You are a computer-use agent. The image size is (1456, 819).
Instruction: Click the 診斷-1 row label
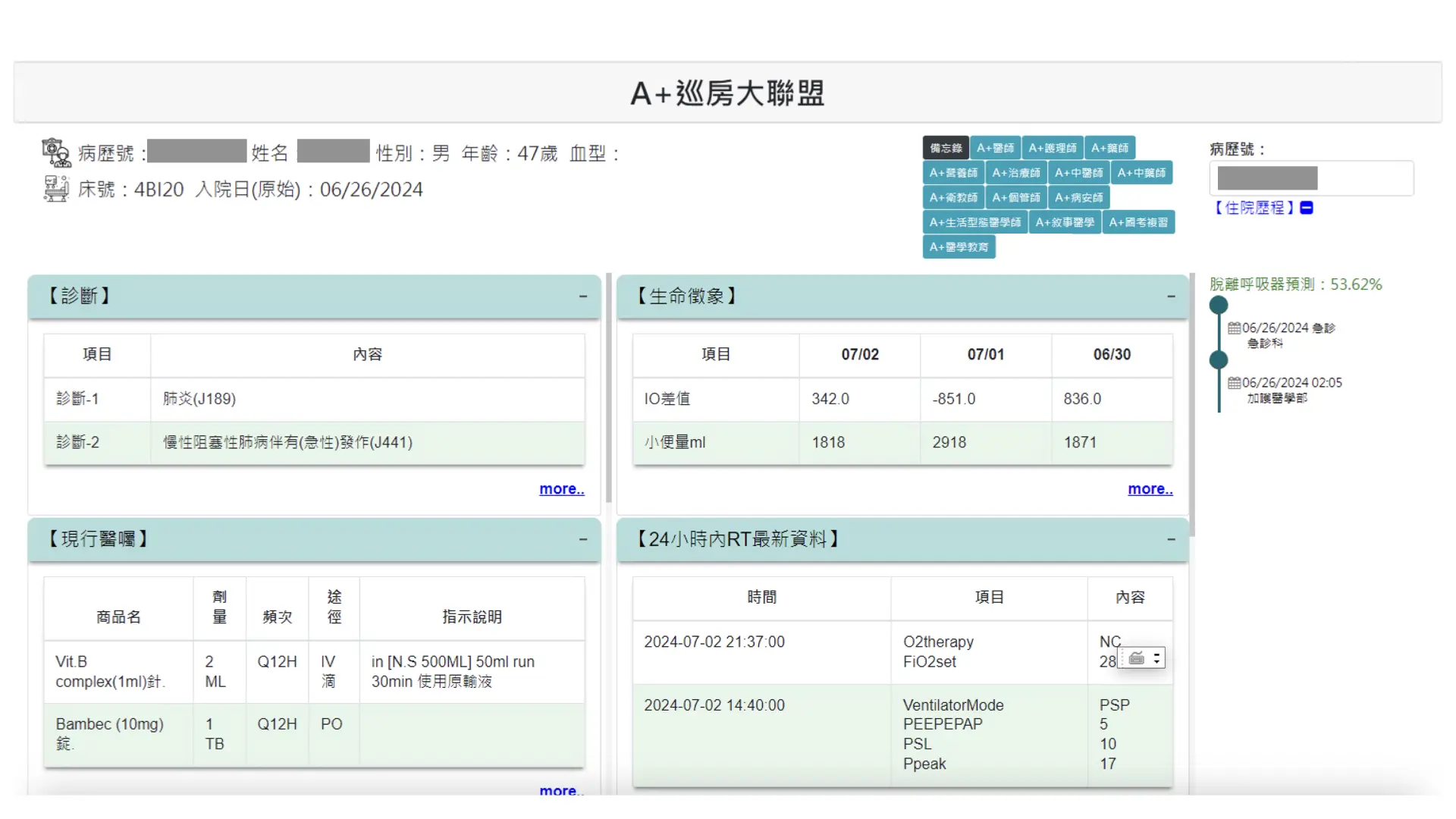[x=77, y=399]
